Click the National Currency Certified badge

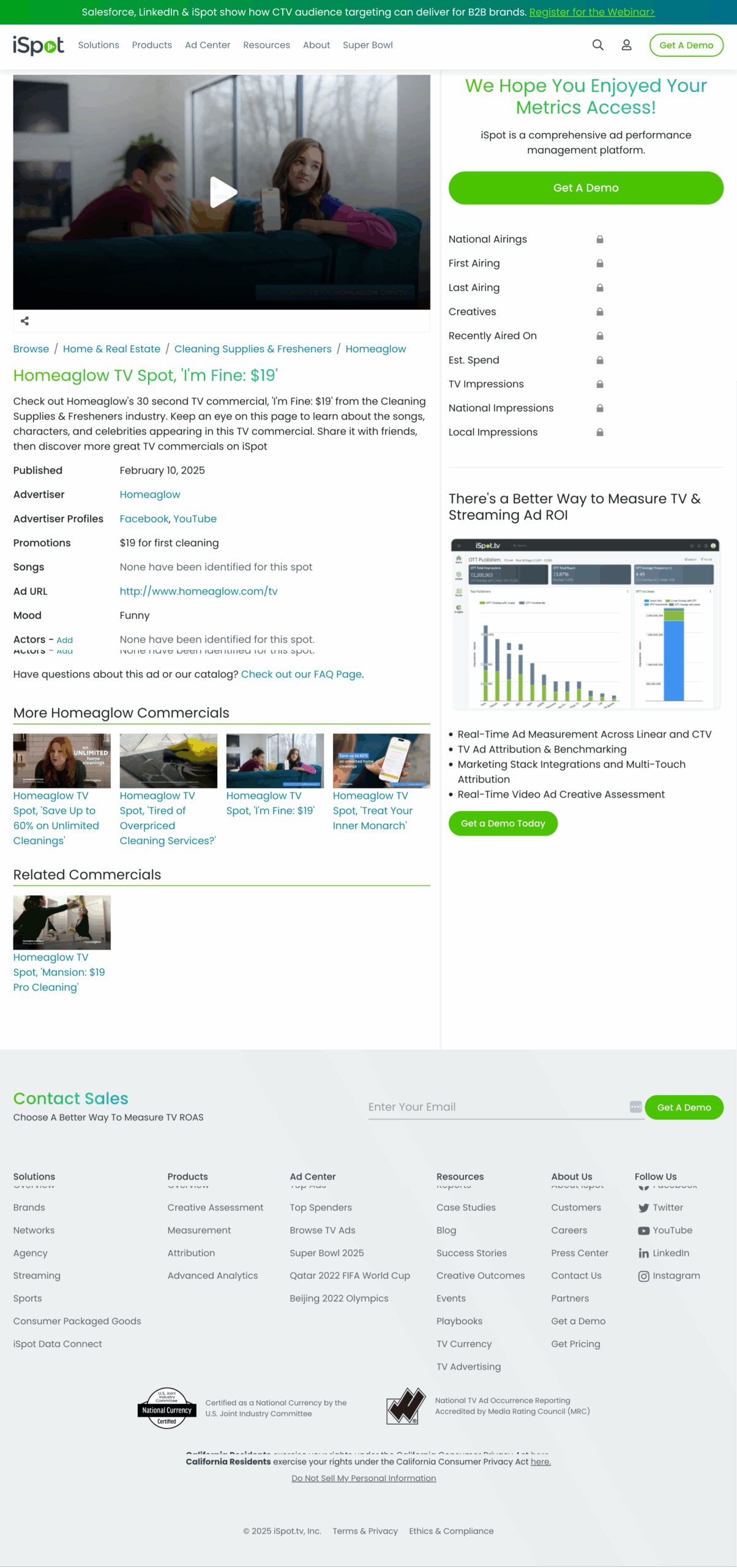tap(167, 1408)
